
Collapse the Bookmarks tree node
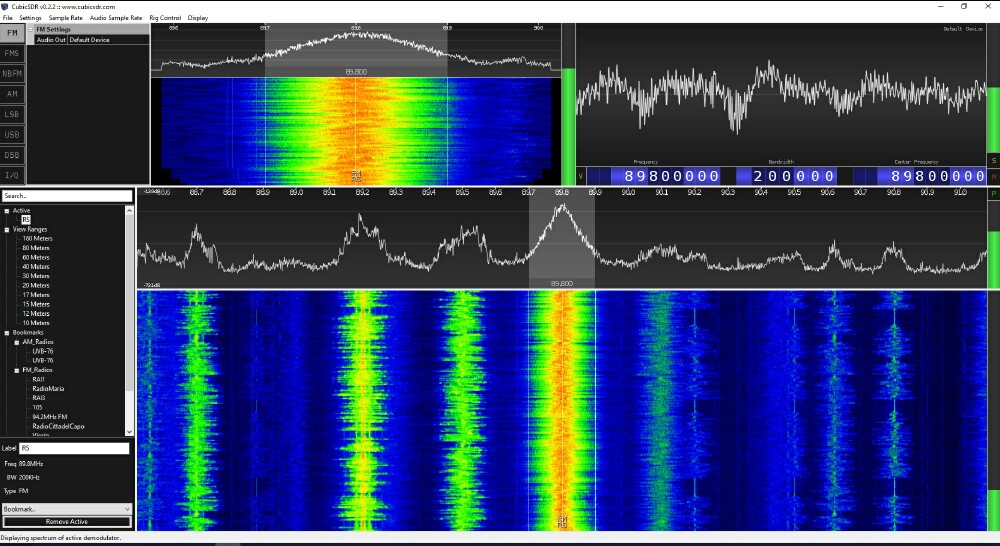point(7,332)
